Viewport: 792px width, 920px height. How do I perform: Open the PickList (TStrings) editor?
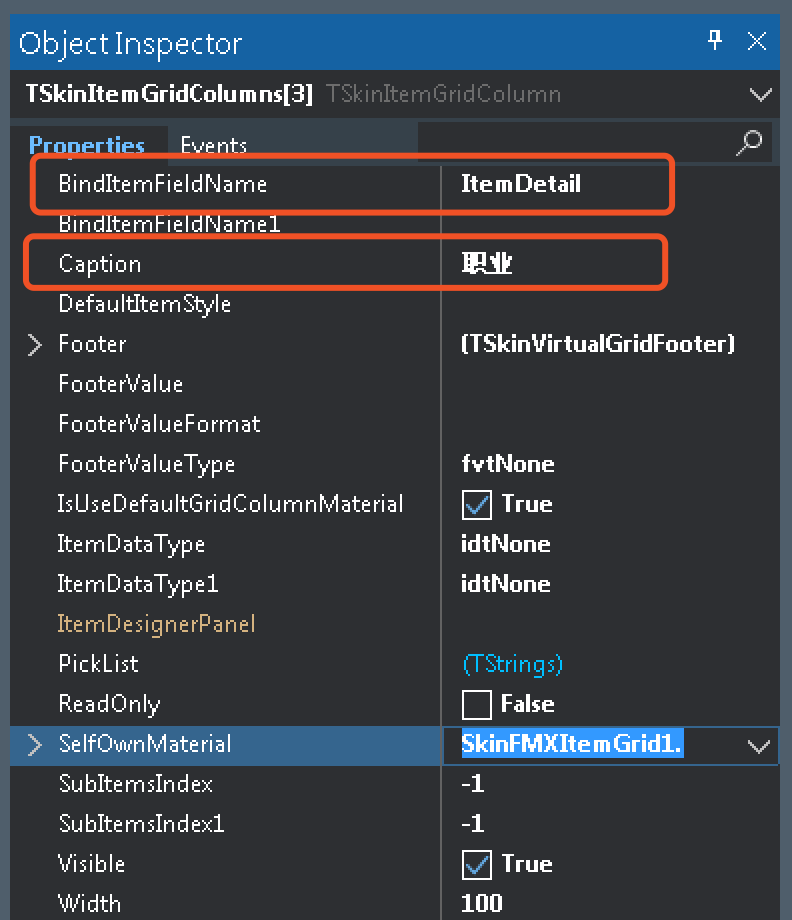click(x=512, y=664)
